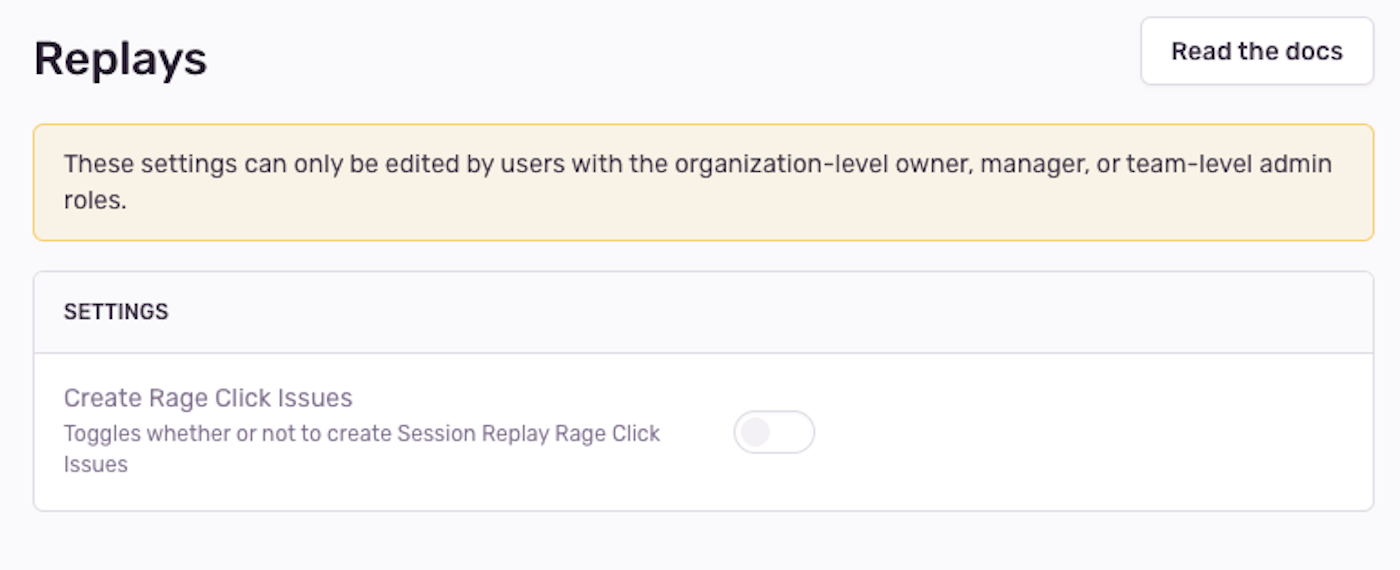Toggle the Create Rage Click Issues switch
Screen dimensions: 1400x570
[774, 432]
